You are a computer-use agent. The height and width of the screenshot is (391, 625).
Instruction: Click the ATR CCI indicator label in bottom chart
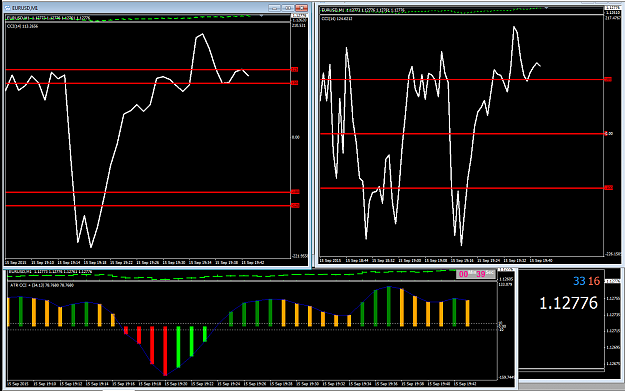tap(42, 285)
